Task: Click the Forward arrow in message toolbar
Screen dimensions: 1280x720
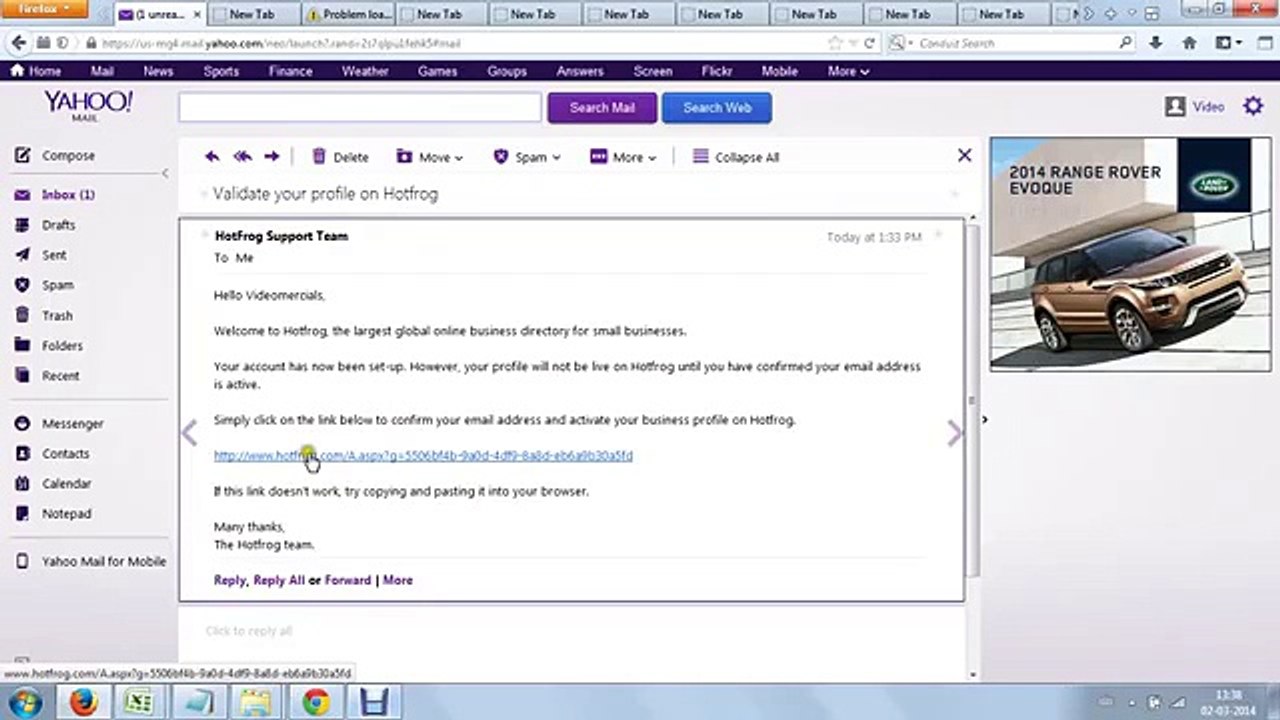Action: click(271, 157)
